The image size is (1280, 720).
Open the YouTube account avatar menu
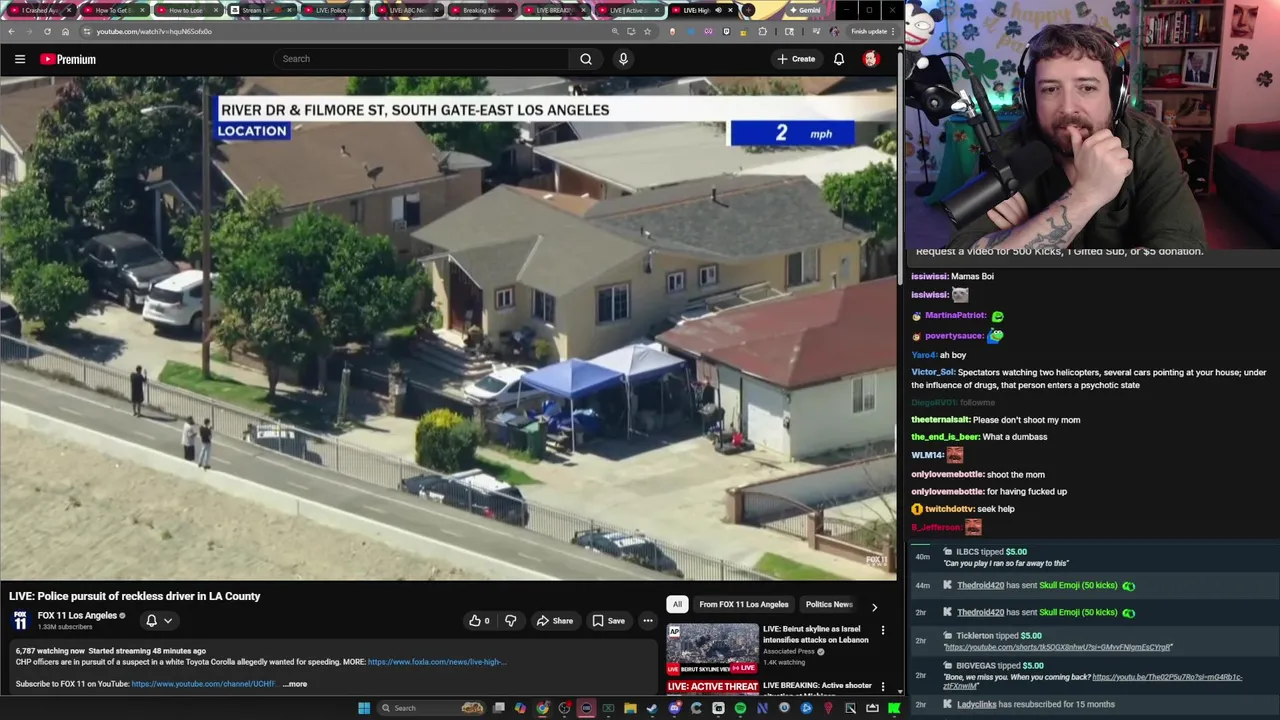coord(871,59)
